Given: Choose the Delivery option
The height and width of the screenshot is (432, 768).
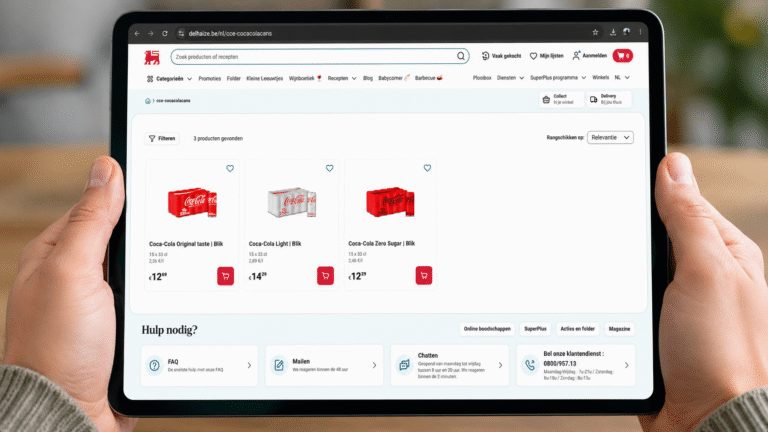Looking at the screenshot, I should tap(609, 99).
